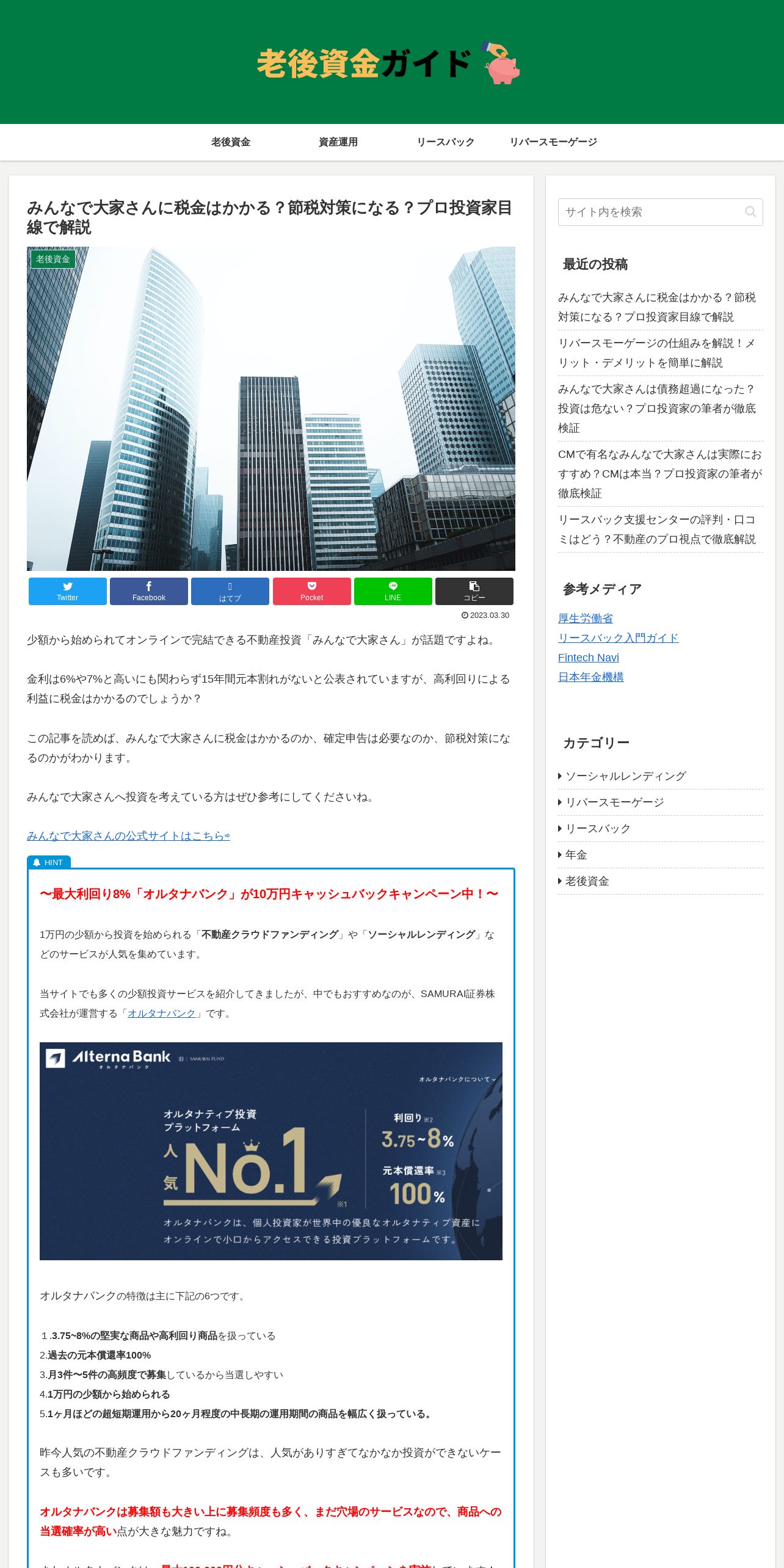Screen dimensions: 784x1568
Task: Open the 老後資金 menu item
Action: click(x=231, y=142)
